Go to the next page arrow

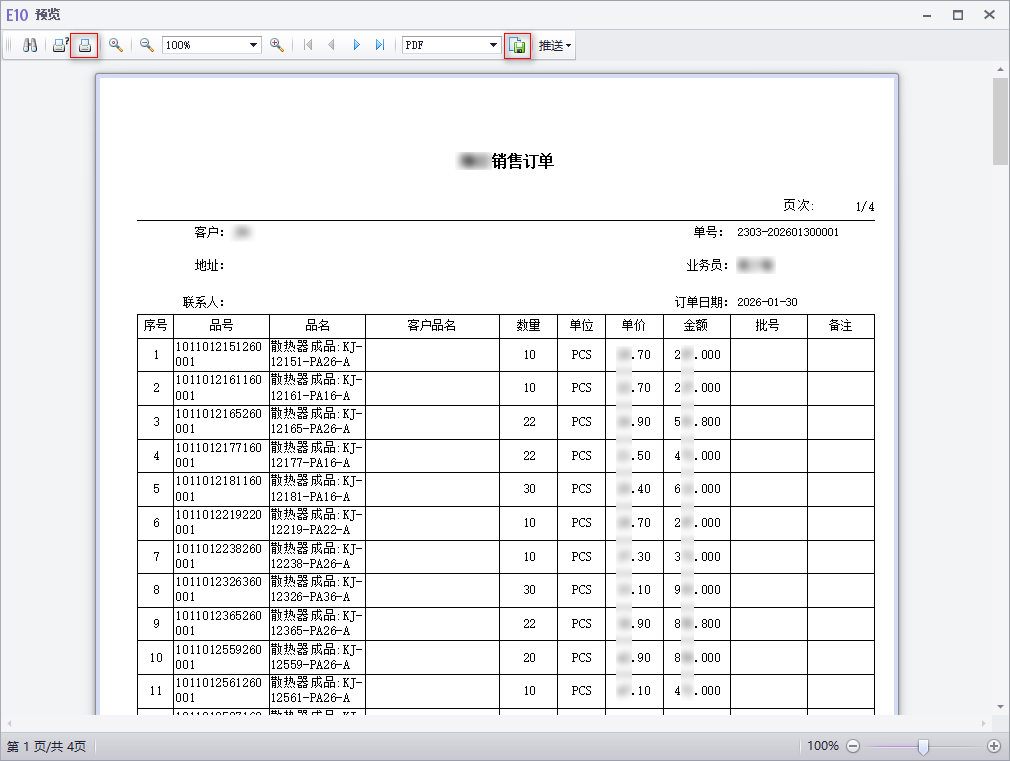coord(356,45)
